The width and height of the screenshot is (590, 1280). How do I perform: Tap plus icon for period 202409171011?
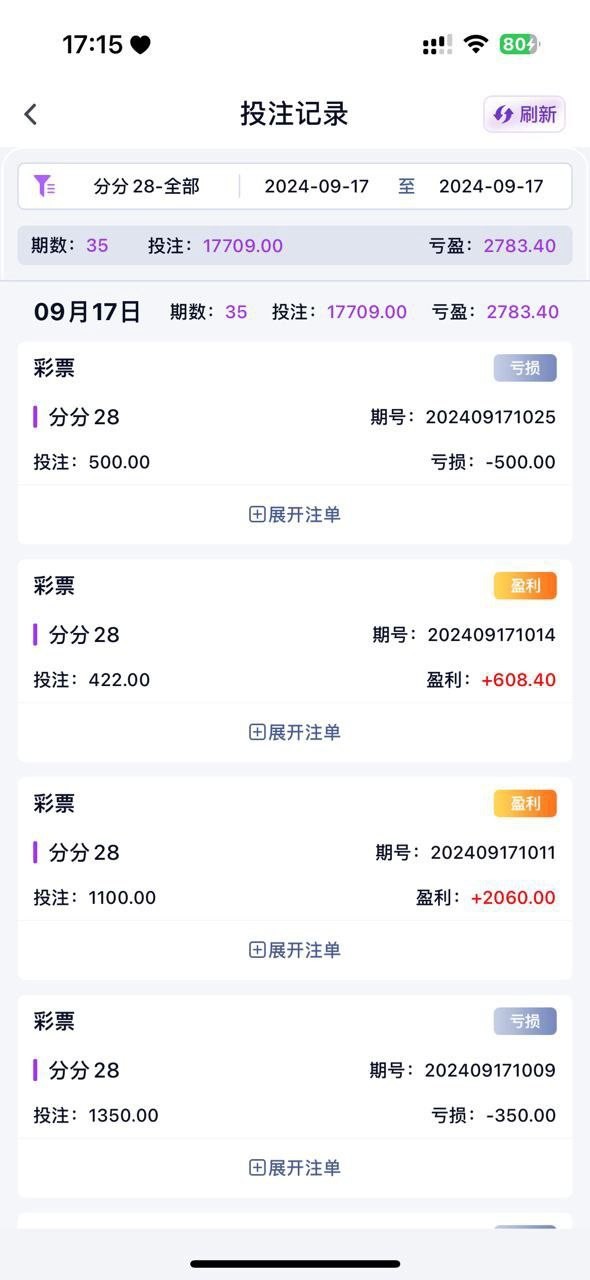[x=257, y=950]
